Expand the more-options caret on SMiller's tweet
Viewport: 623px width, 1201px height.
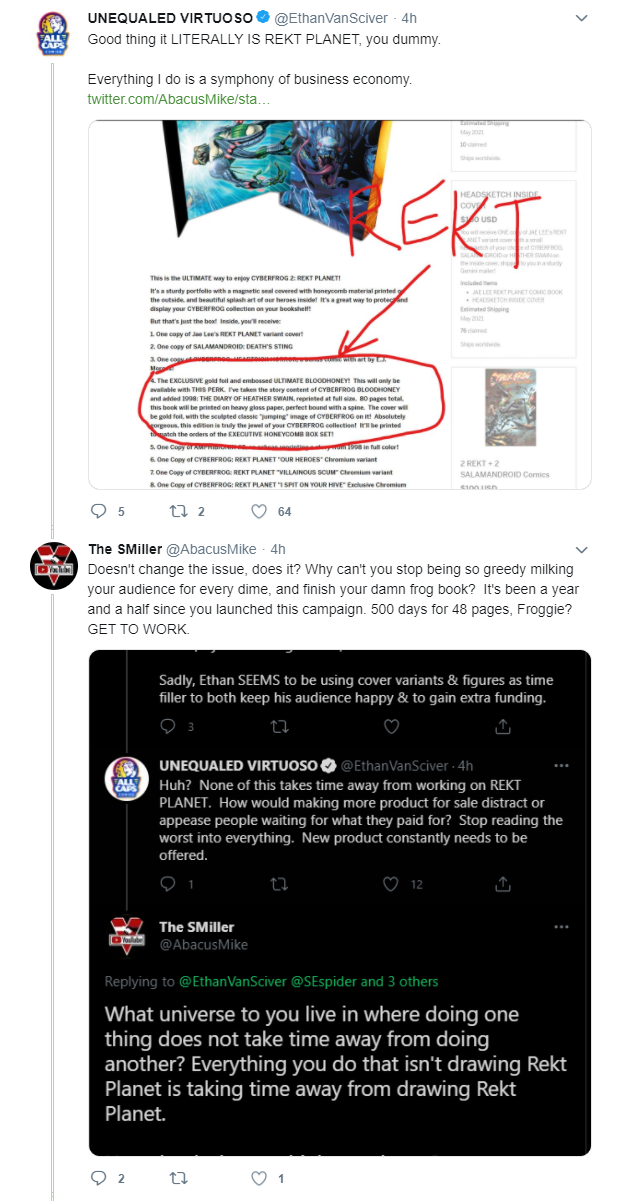pyautogui.click(x=582, y=549)
